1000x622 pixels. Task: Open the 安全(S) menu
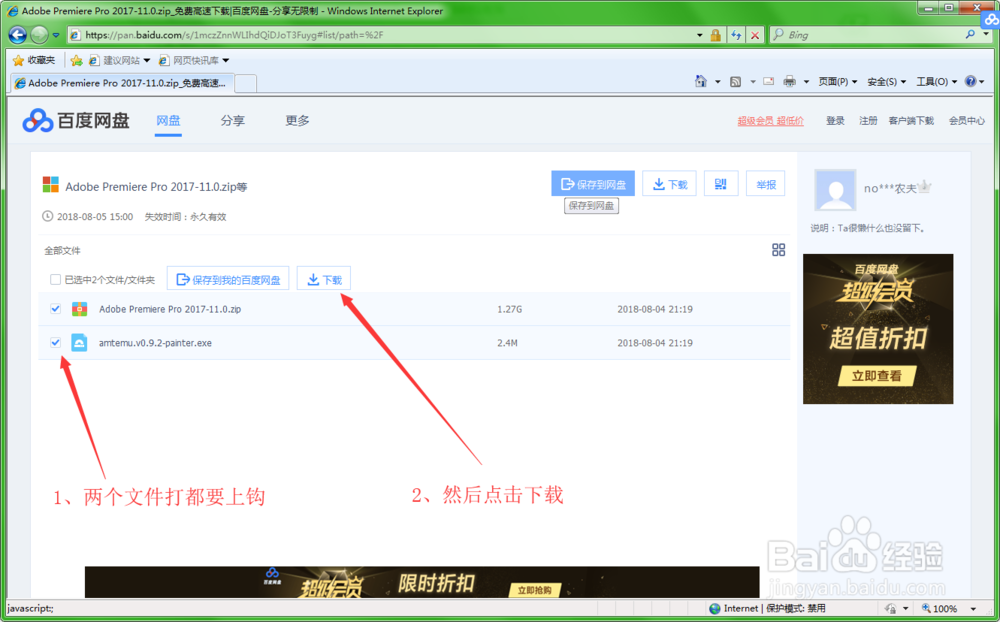(x=886, y=82)
